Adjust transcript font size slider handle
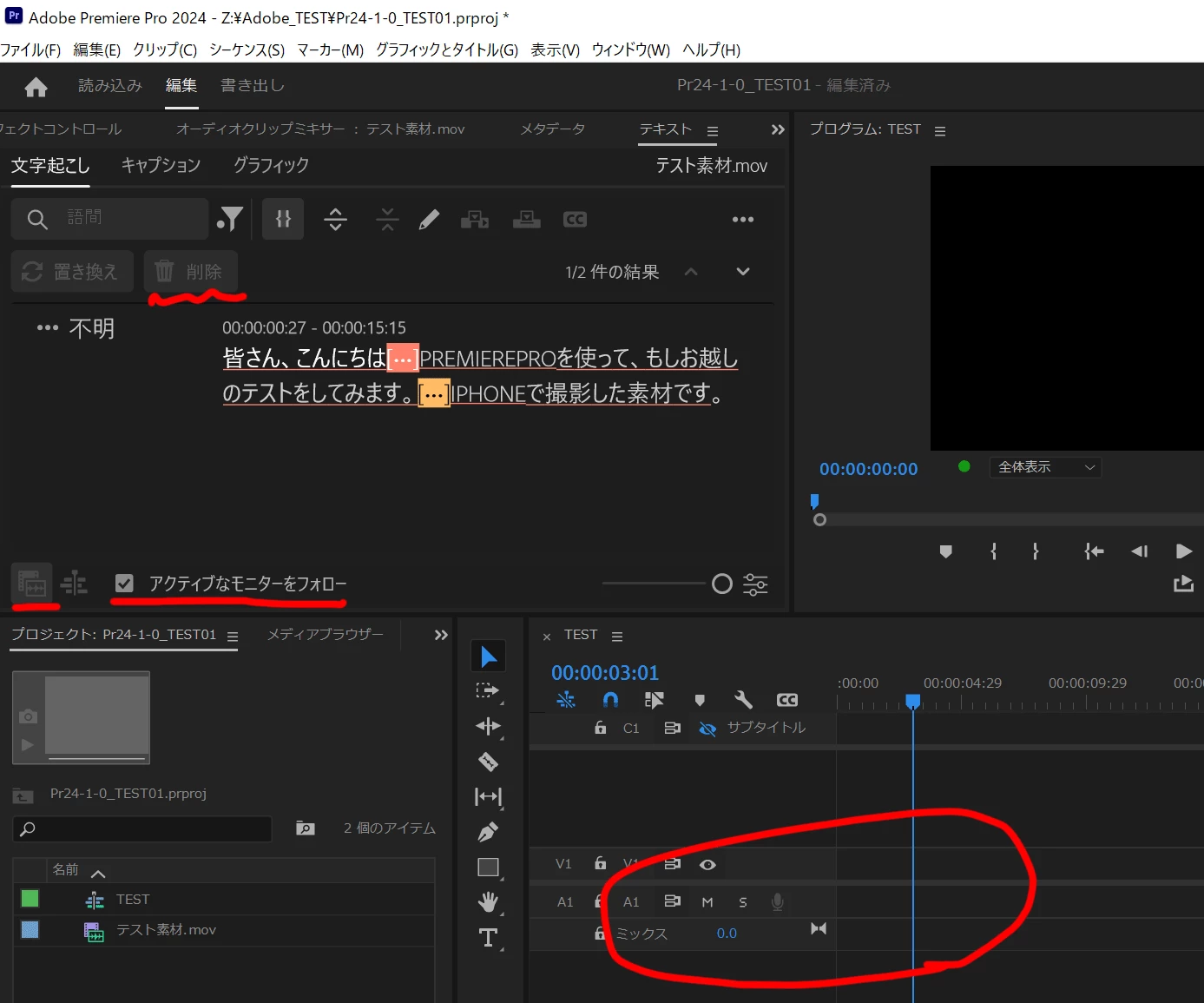The width and height of the screenshot is (1204, 1003). pyautogui.click(x=722, y=584)
